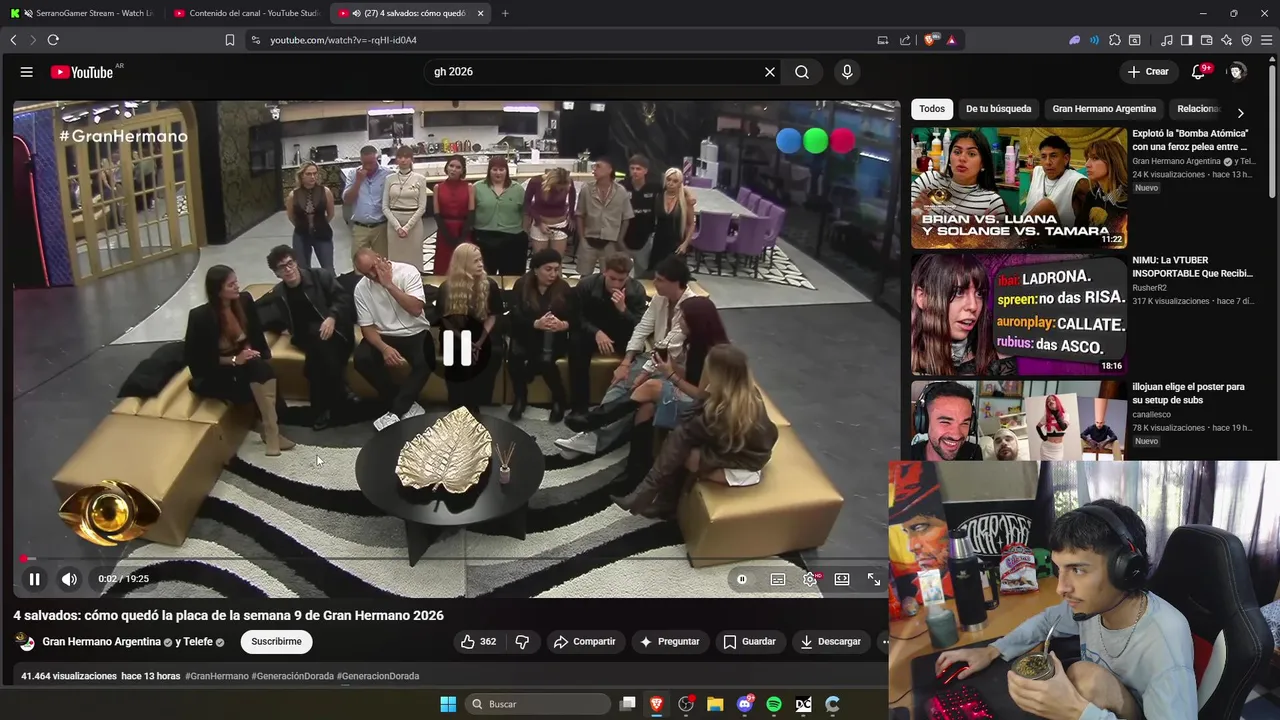1280x720 pixels.
Task: Open the YouTube guide hamburger menu
Action: click(27, 72)
